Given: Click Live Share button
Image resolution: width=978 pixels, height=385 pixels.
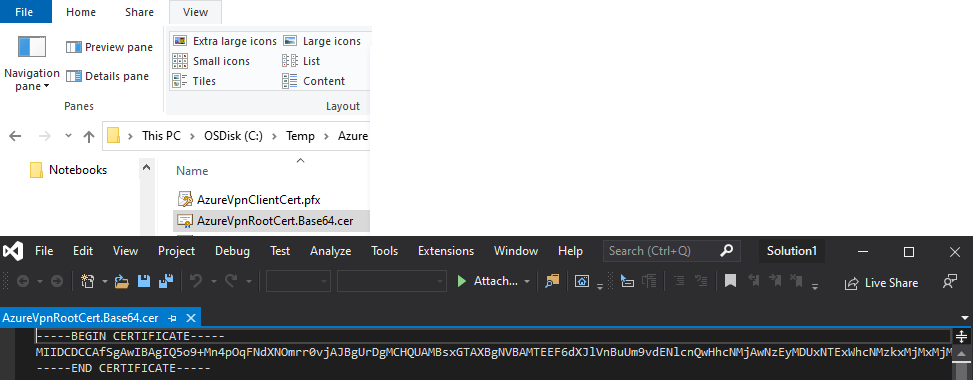Looking at the screenshot, I should pyautogui.click(x=881, y=283).
